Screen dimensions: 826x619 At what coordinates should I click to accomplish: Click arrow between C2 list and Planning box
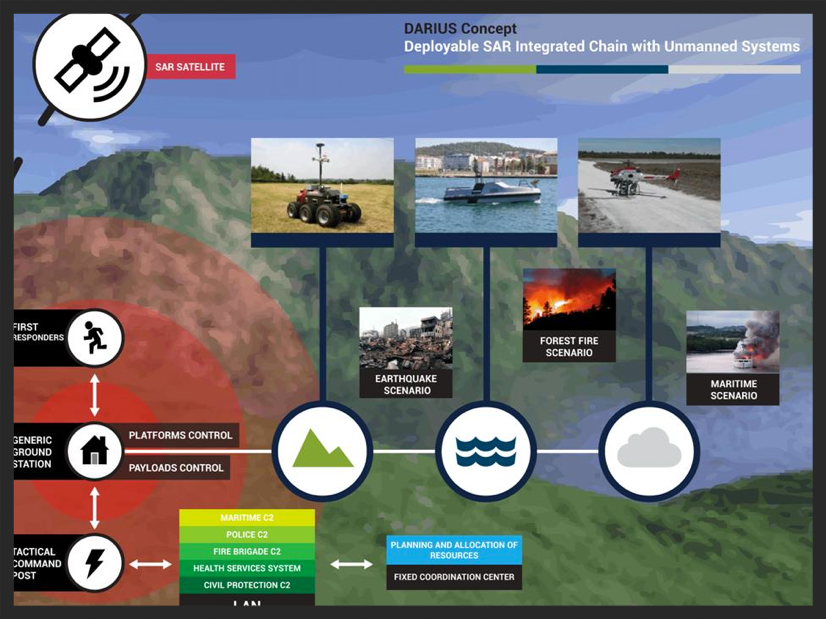click(x=351, y=564)
